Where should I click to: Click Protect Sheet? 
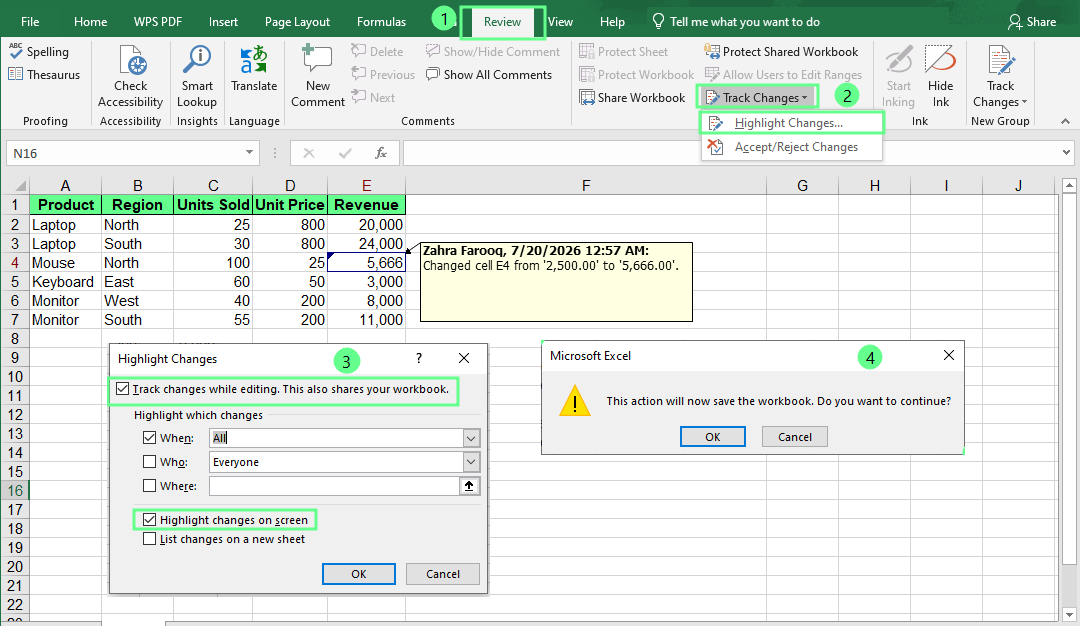[x=623, y=52]
